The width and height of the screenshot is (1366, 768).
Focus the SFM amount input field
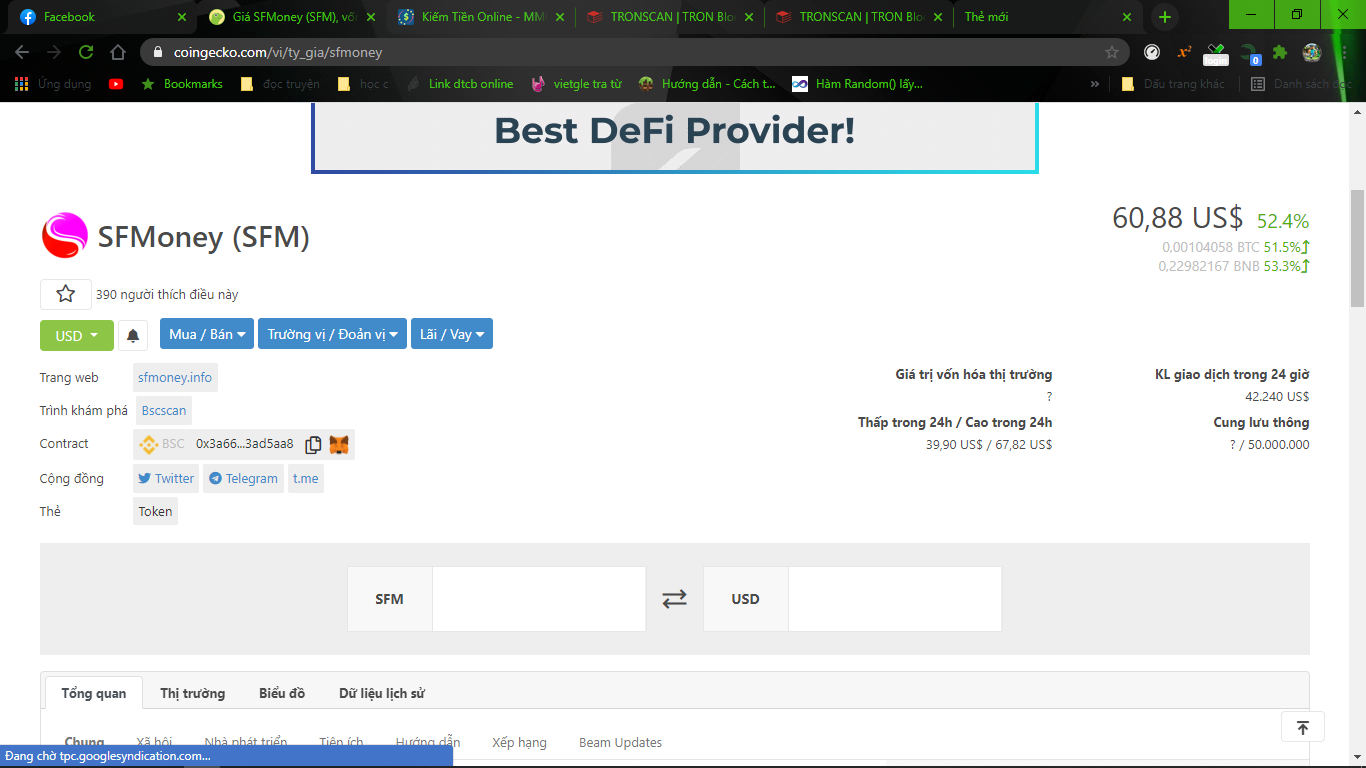539,599
